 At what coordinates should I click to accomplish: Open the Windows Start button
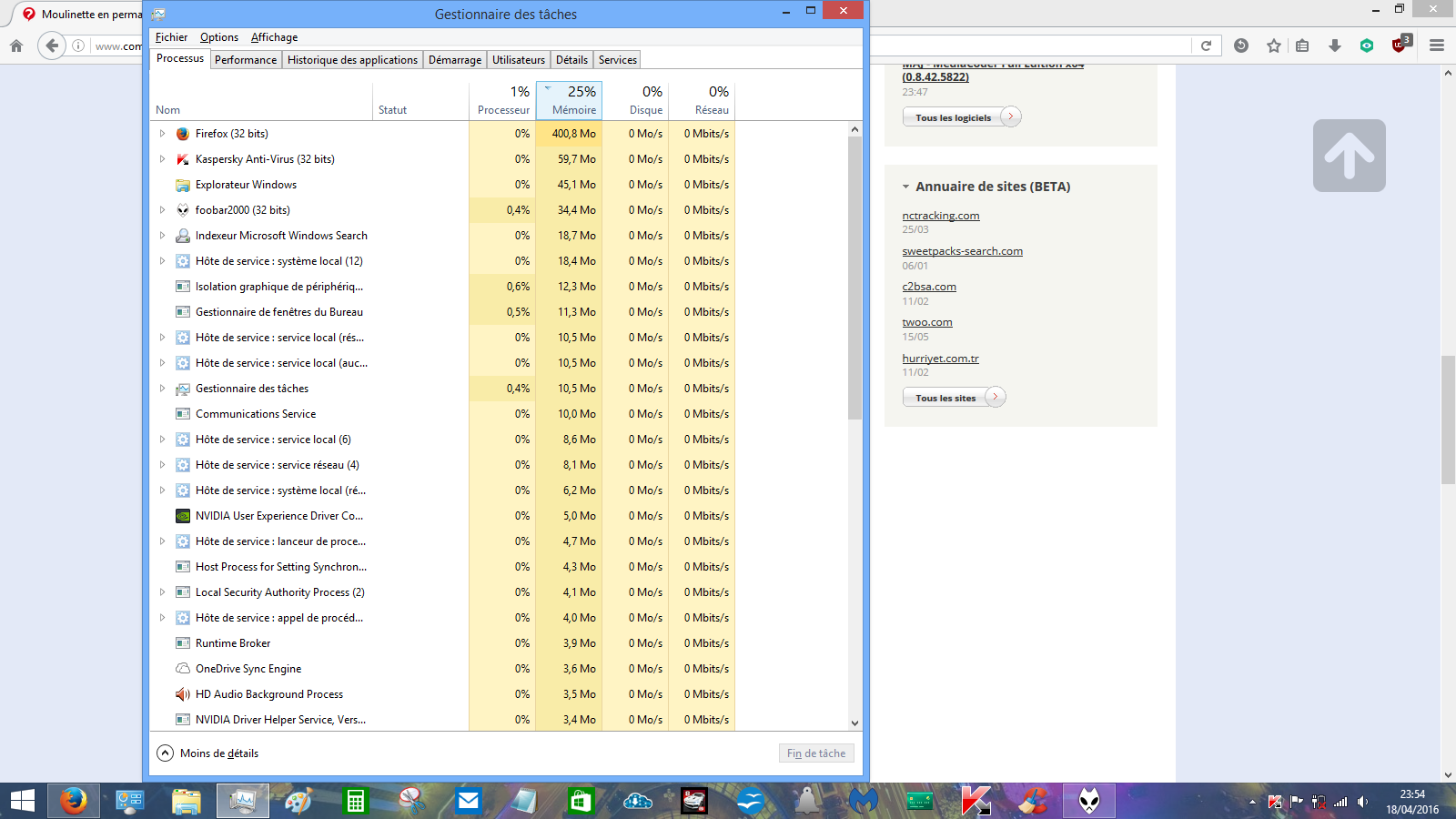(22, 801)
